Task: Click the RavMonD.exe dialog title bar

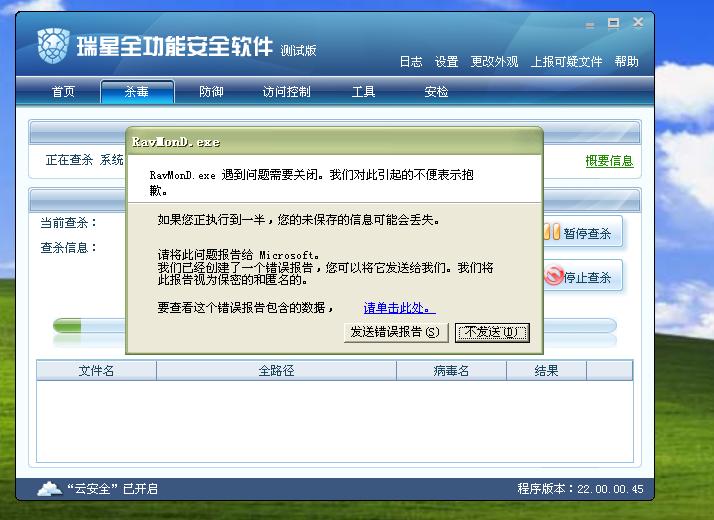Action: [335, 142]
